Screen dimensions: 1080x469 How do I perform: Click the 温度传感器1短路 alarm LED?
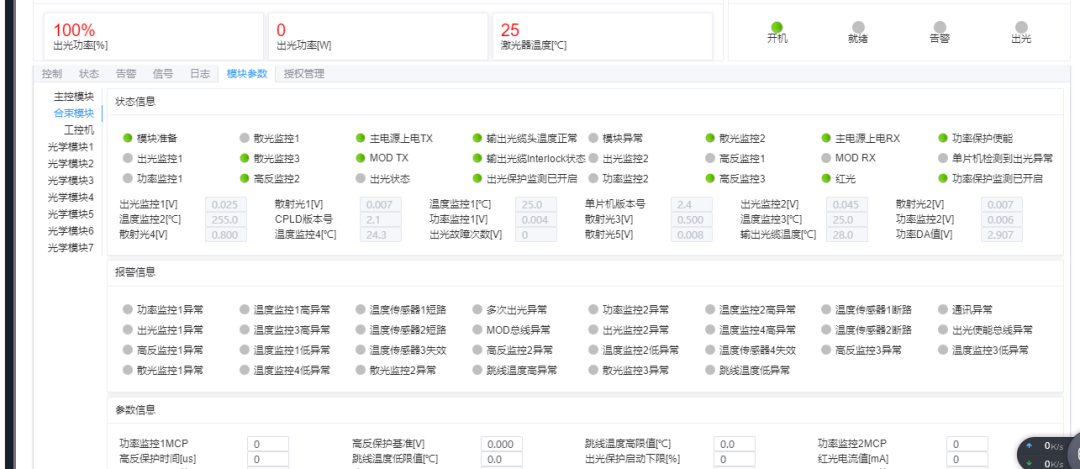coord(360,310)
